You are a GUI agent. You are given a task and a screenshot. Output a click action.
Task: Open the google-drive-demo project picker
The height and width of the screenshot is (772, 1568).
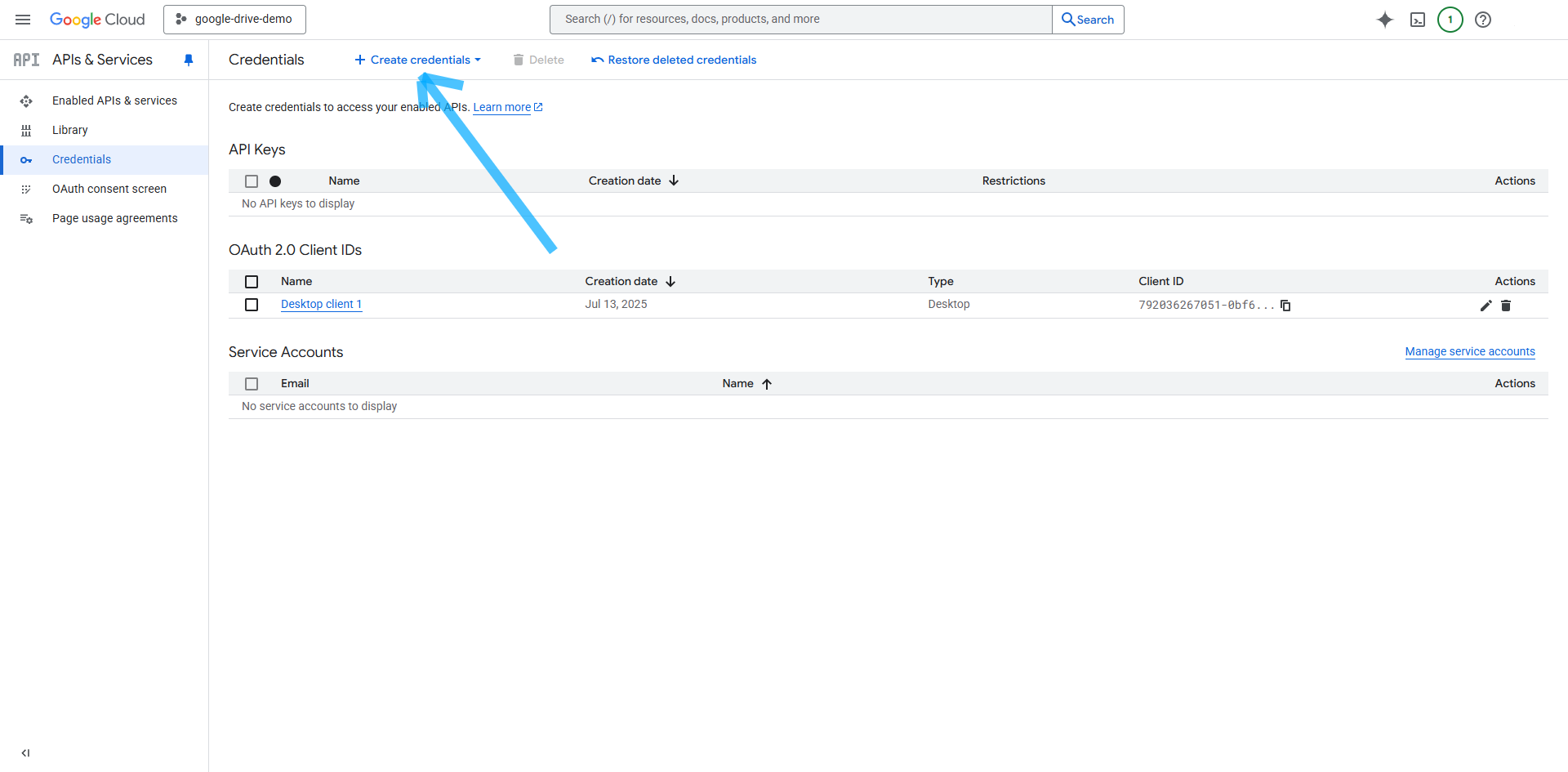[234, 20]
